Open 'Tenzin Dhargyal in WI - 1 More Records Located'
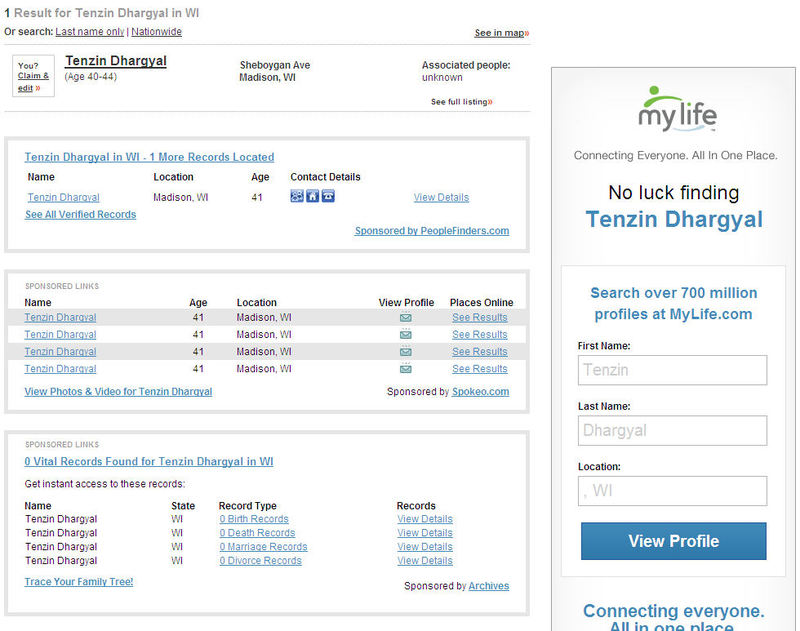 149,157
